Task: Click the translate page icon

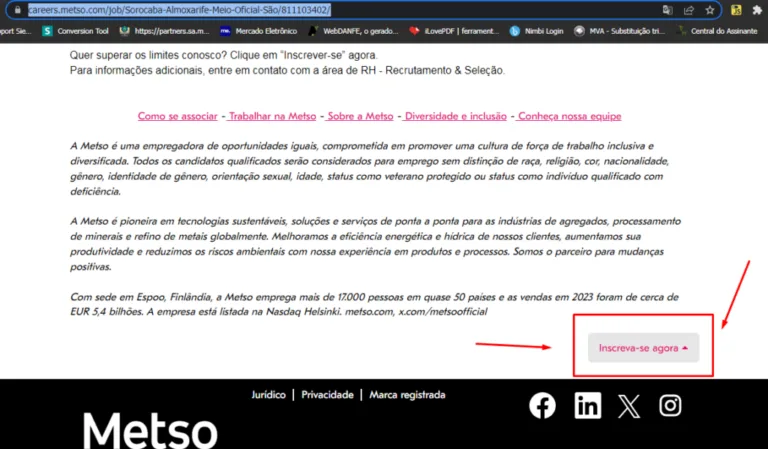Action: [x=667, y=10]
